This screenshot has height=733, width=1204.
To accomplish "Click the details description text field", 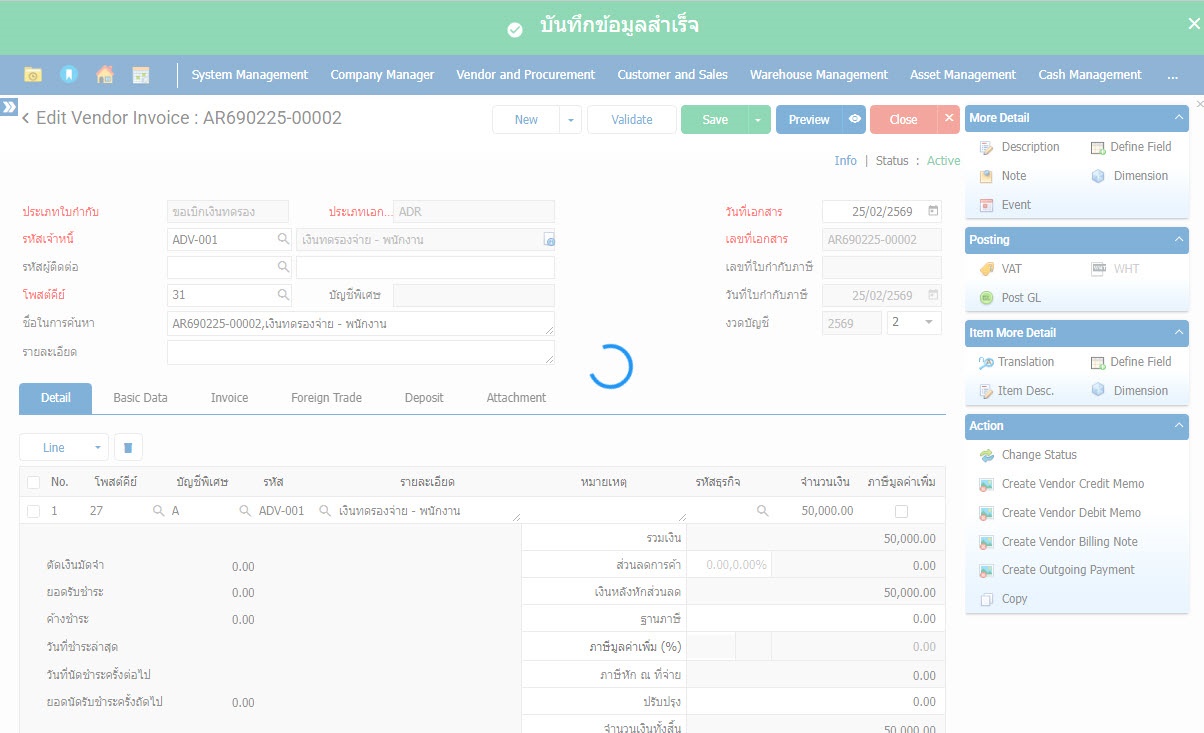I will pyautogui.click(x=360, y=352).
